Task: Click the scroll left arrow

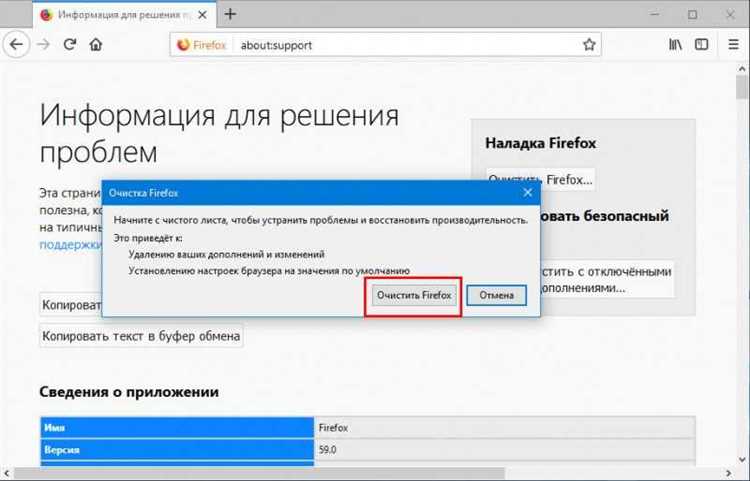Action: coord(7,474)
